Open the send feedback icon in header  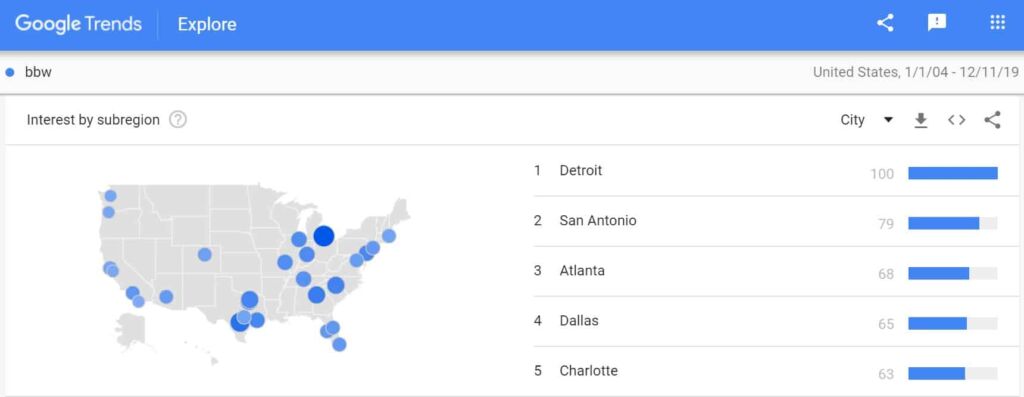point(937,24)
